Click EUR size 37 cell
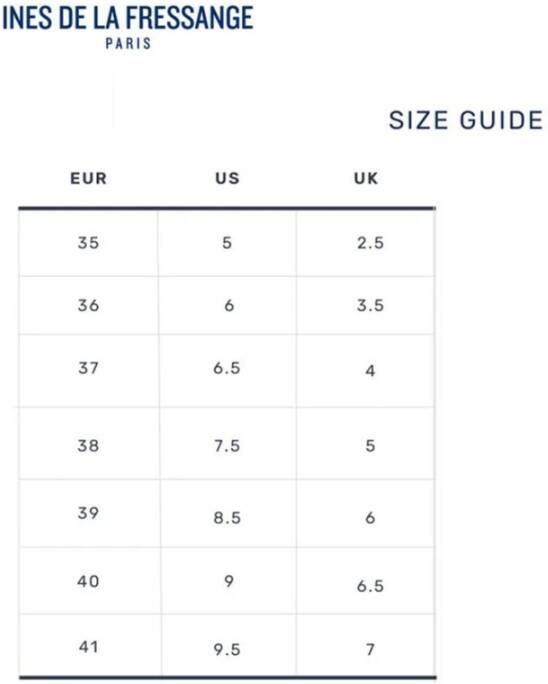548x684 pixels. click(x=89, y=370)
